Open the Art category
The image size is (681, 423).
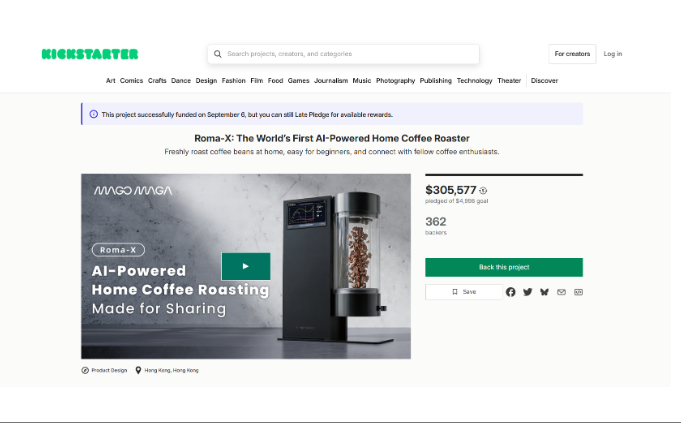pos(111,80)
